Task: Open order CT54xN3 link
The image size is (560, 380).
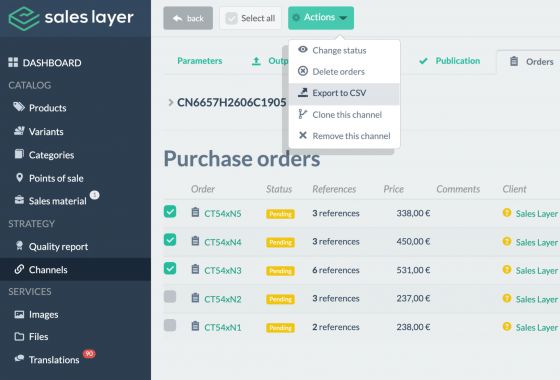Action: click(223, 271)
